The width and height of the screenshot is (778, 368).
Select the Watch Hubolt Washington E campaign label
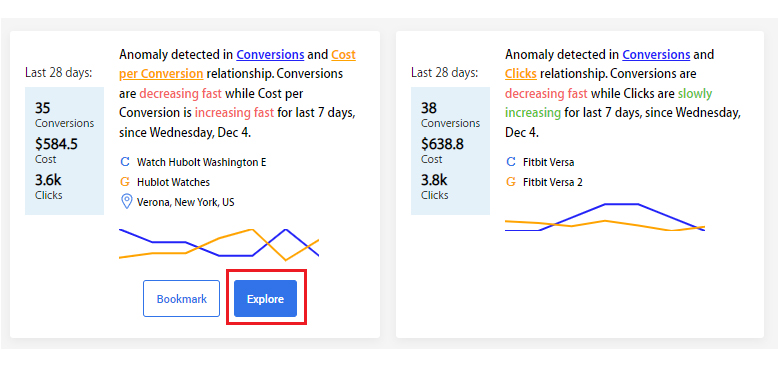click(201, 162)
